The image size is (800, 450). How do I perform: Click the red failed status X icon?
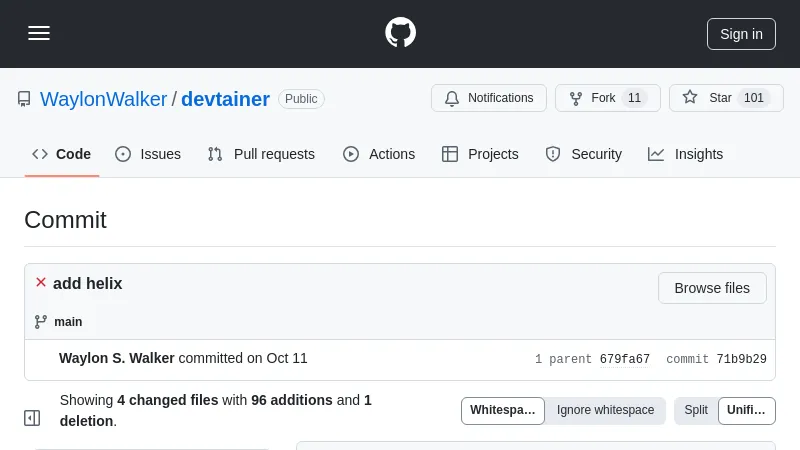(41, 283)
